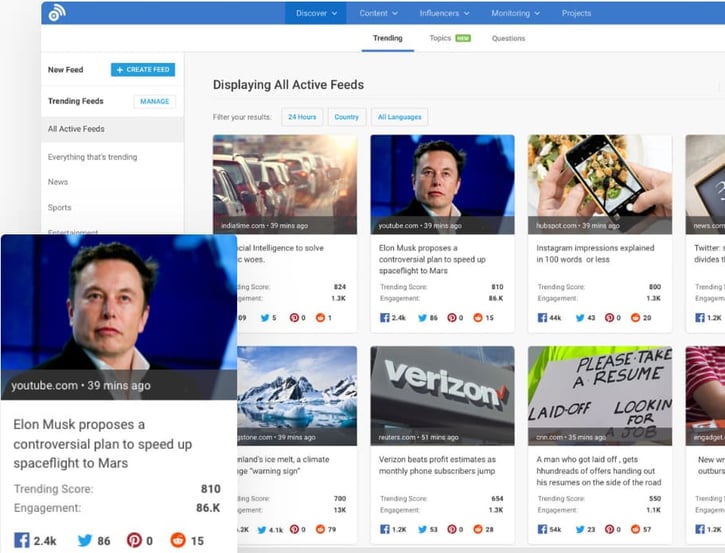Image resolution: width=725 pixels, height=553 pixels.
Task: Open the Verizon sign thumbnail
Action: pos(442,396)
